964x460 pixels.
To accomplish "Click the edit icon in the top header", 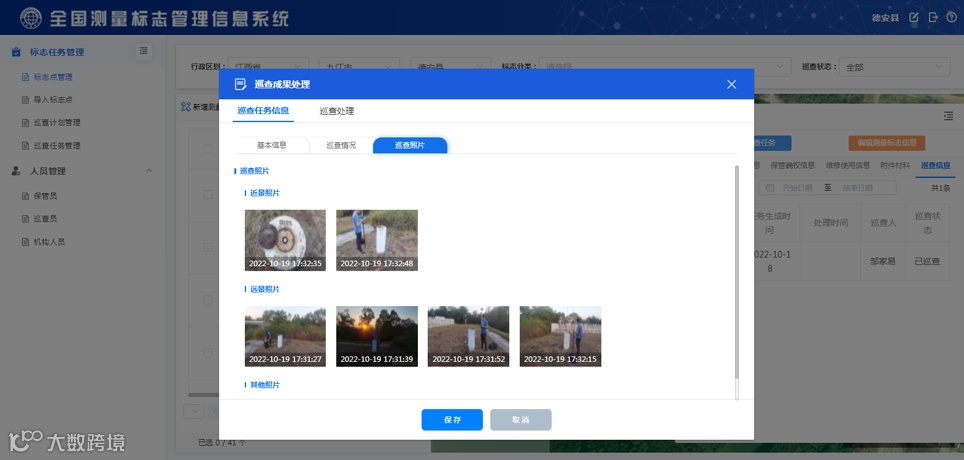I will (x=914, y=18).
